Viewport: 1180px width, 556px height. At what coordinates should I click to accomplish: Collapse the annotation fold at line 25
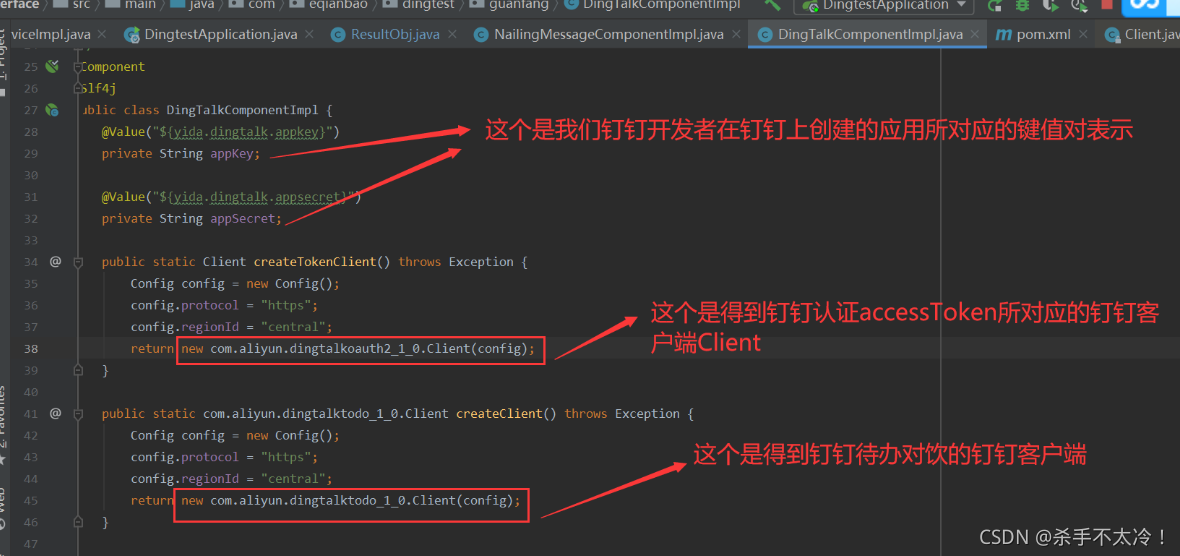(x=78, y=67)
